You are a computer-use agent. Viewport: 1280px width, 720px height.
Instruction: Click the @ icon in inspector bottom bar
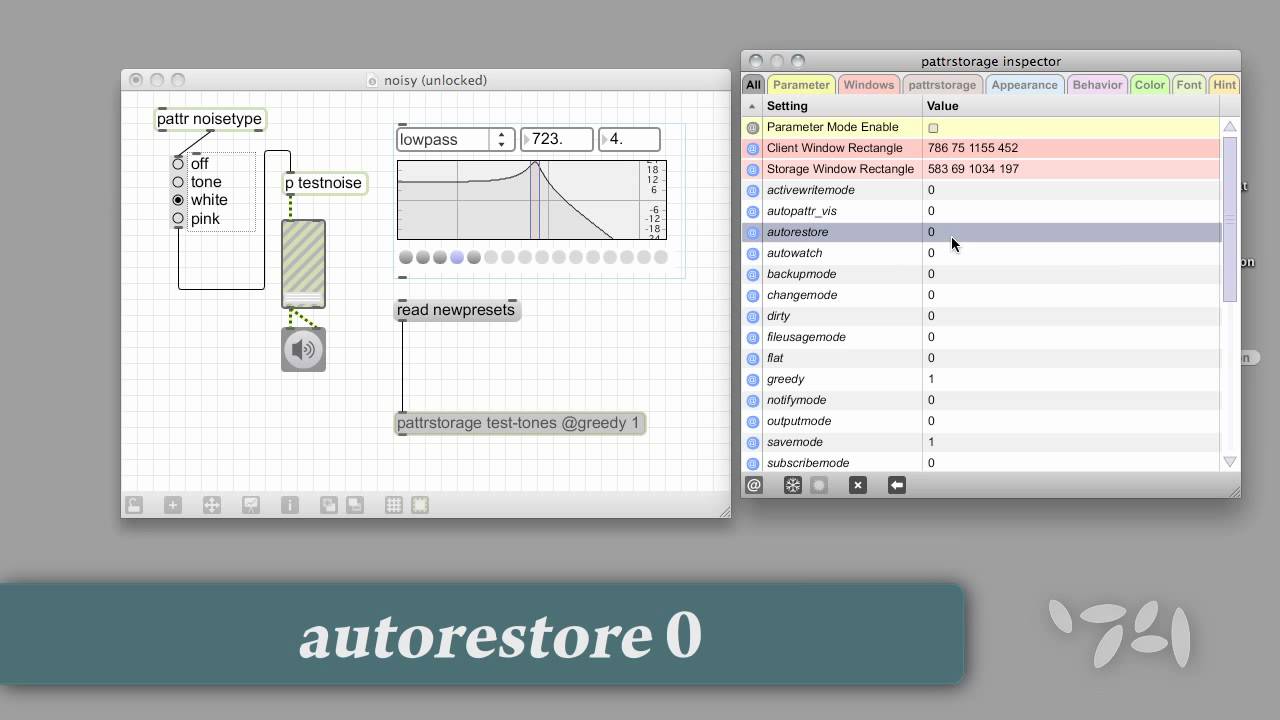[x=754, y=485]
